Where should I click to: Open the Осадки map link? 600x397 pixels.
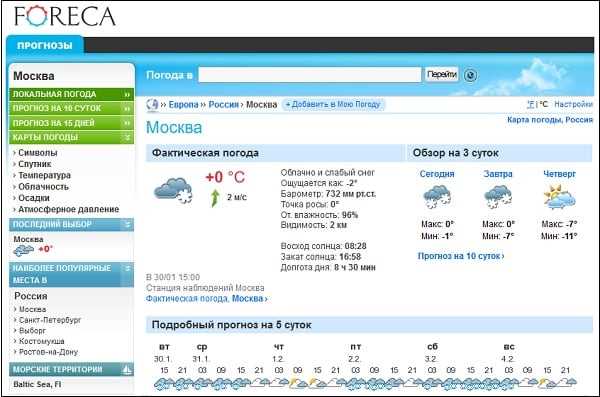(34, 198)
